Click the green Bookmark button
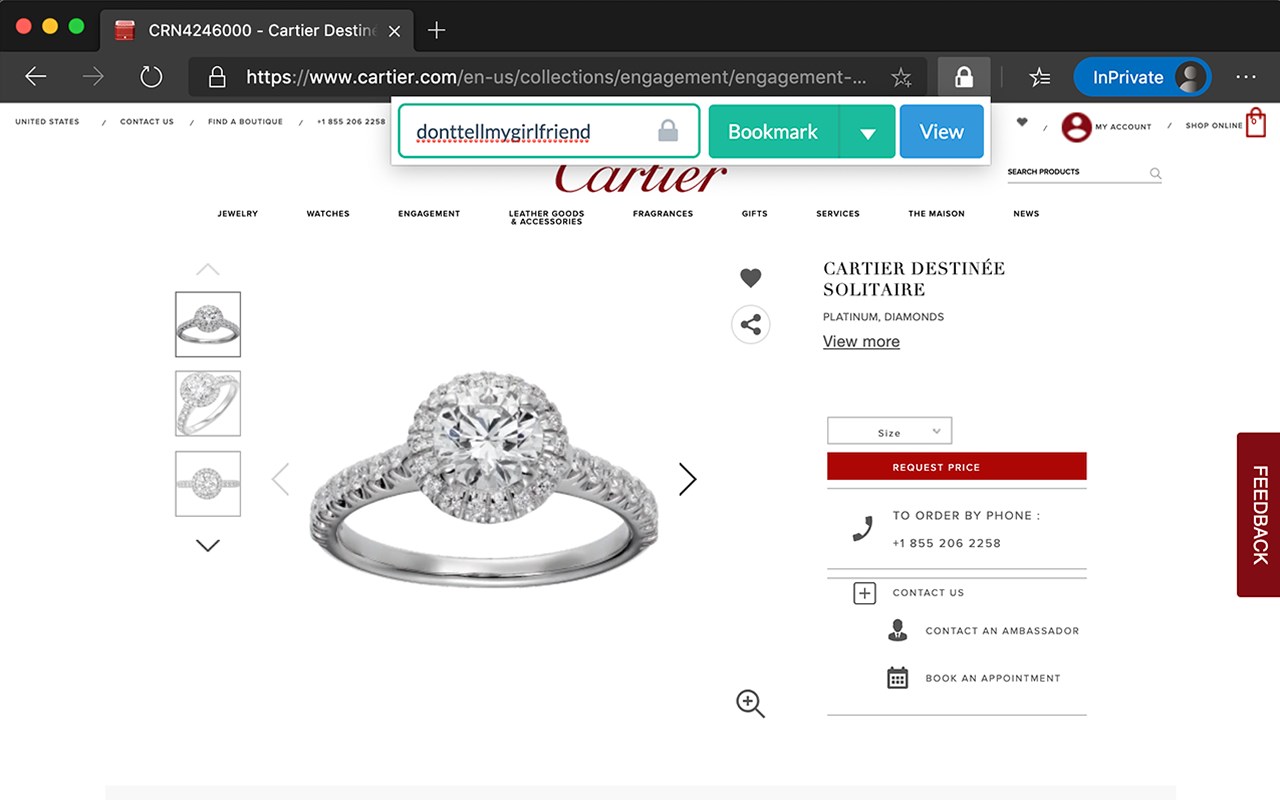Image resolution: width=1280 pixels, height=800 pixels. coord(773,131)
